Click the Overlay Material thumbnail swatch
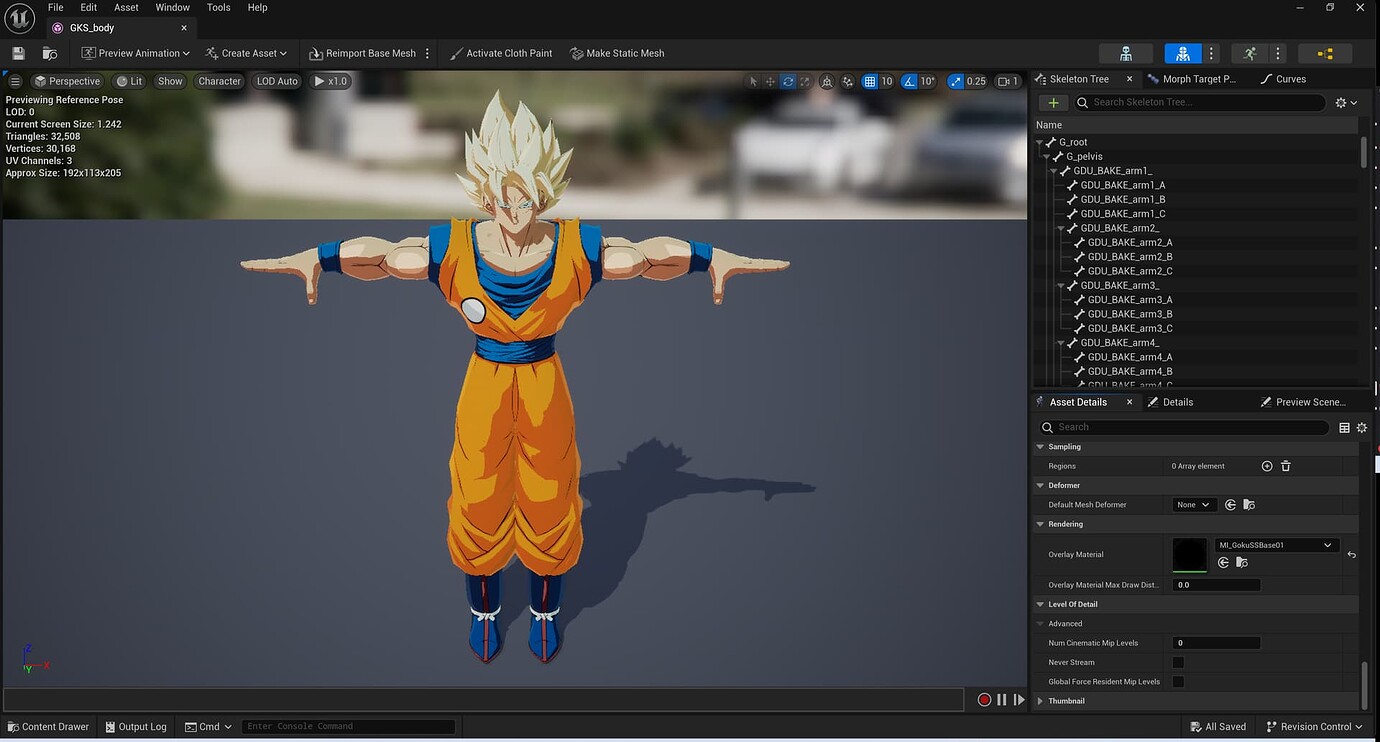Screen dimensions: 1380x742 coord(1189,554)
